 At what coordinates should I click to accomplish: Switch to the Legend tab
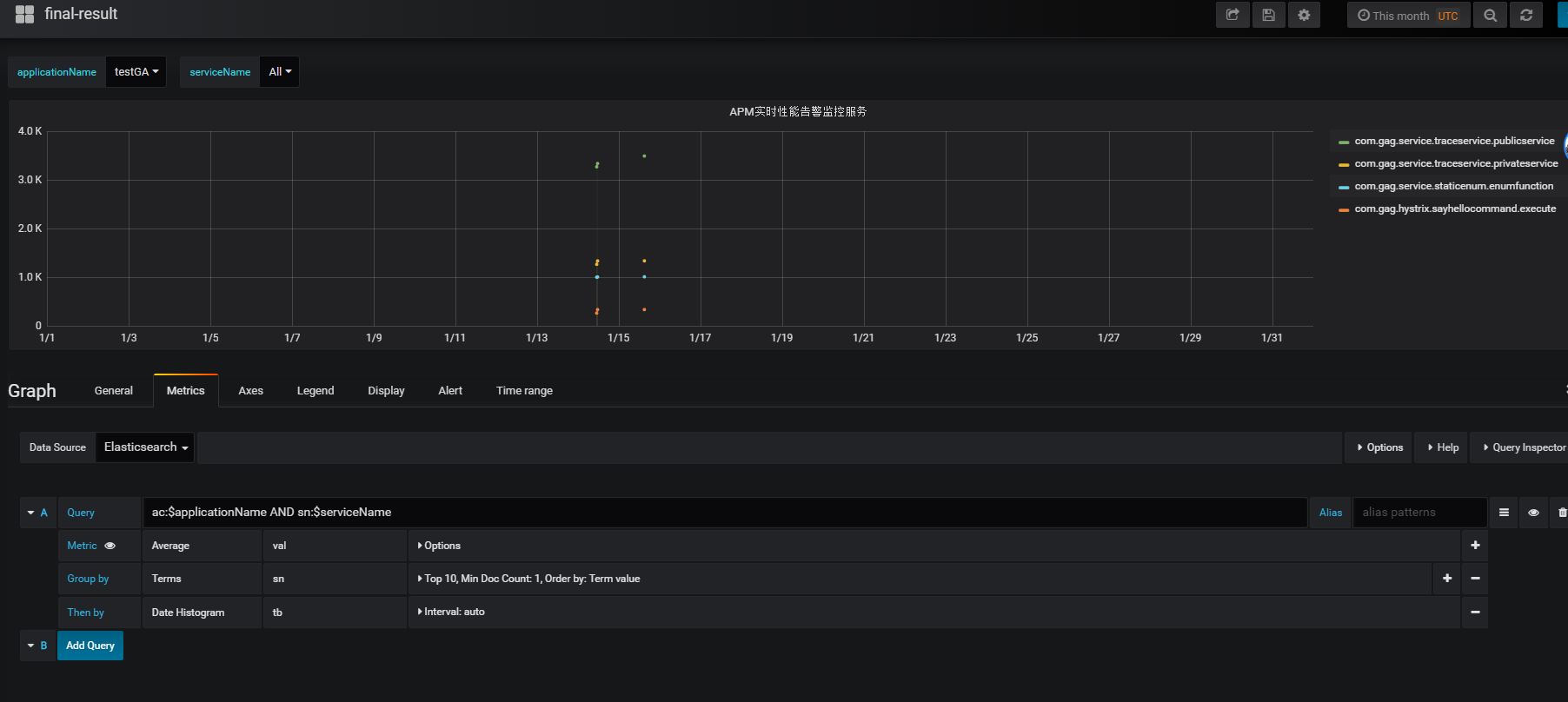coord(316,391)
